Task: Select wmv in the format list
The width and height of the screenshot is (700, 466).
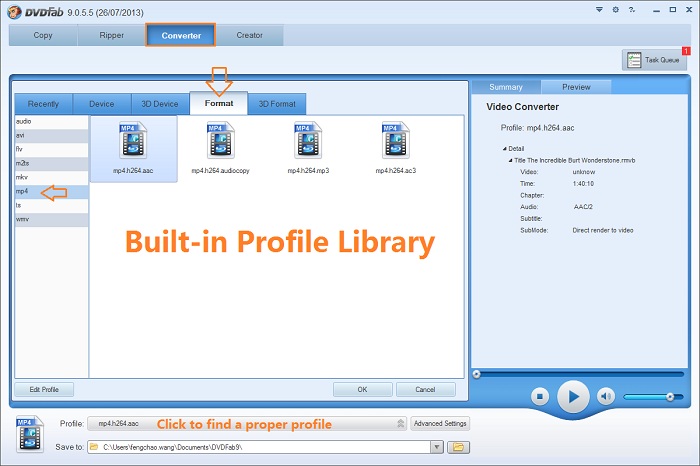Action: (x=51, y=219)
